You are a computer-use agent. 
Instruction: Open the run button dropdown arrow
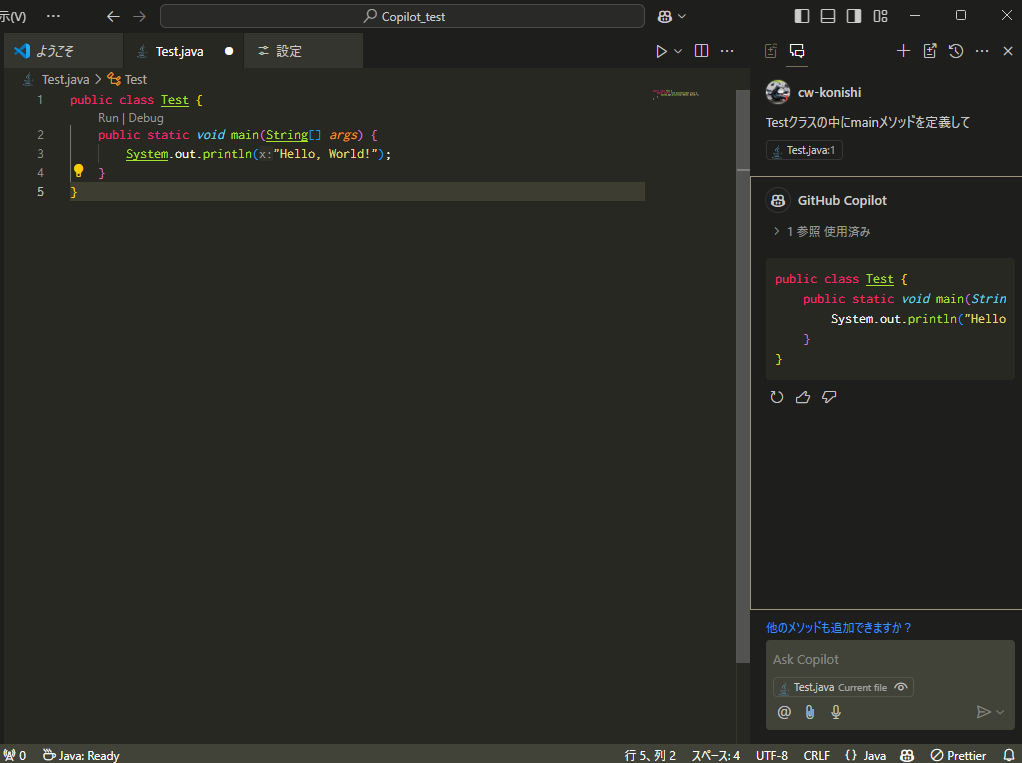[x=678, y=51]
